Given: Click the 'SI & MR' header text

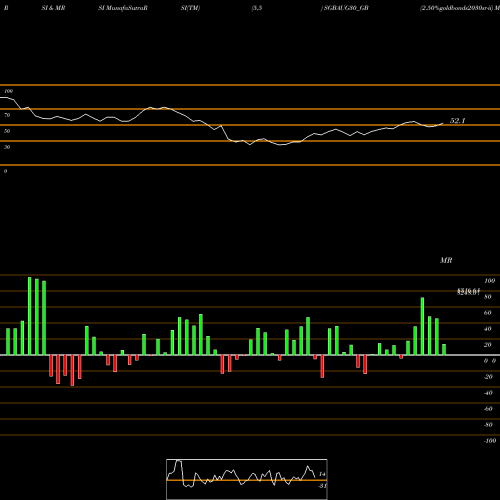Looking at the screenshot, I should click(53, 8).
